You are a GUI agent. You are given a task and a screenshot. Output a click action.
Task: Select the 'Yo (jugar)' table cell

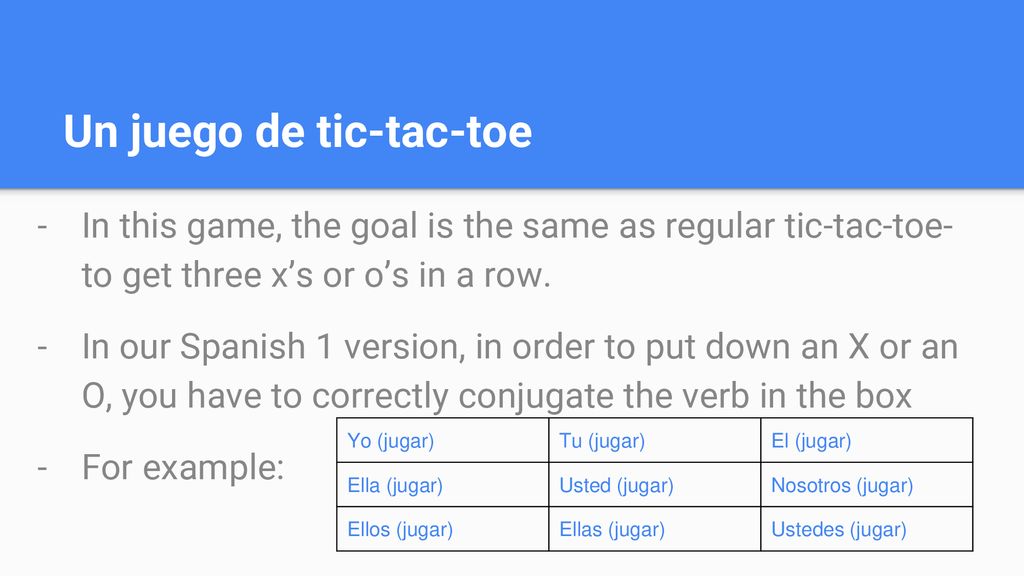click(x=443, y=441)
